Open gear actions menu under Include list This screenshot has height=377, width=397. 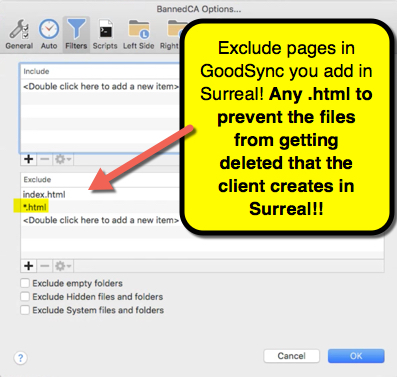63,159
